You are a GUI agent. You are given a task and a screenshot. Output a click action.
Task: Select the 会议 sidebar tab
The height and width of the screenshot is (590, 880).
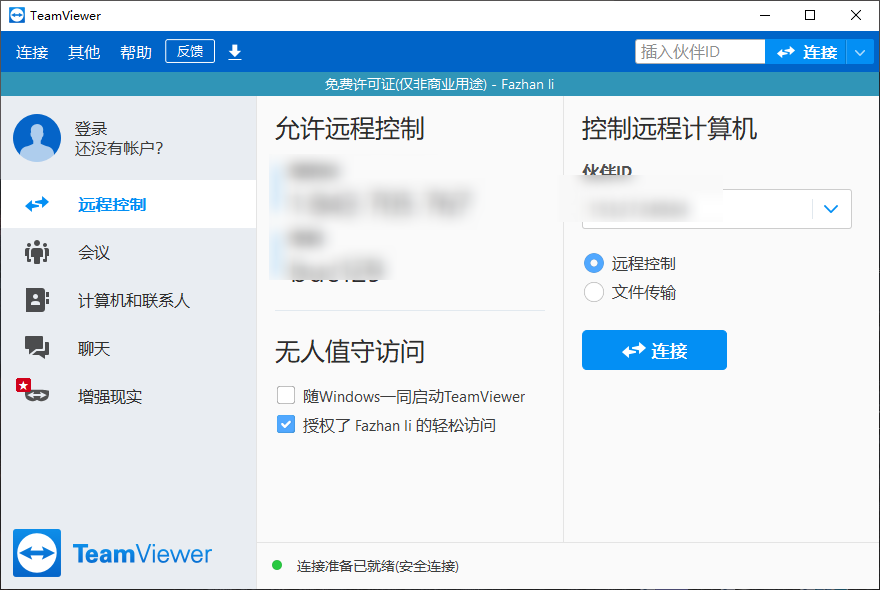click(129, 252)
